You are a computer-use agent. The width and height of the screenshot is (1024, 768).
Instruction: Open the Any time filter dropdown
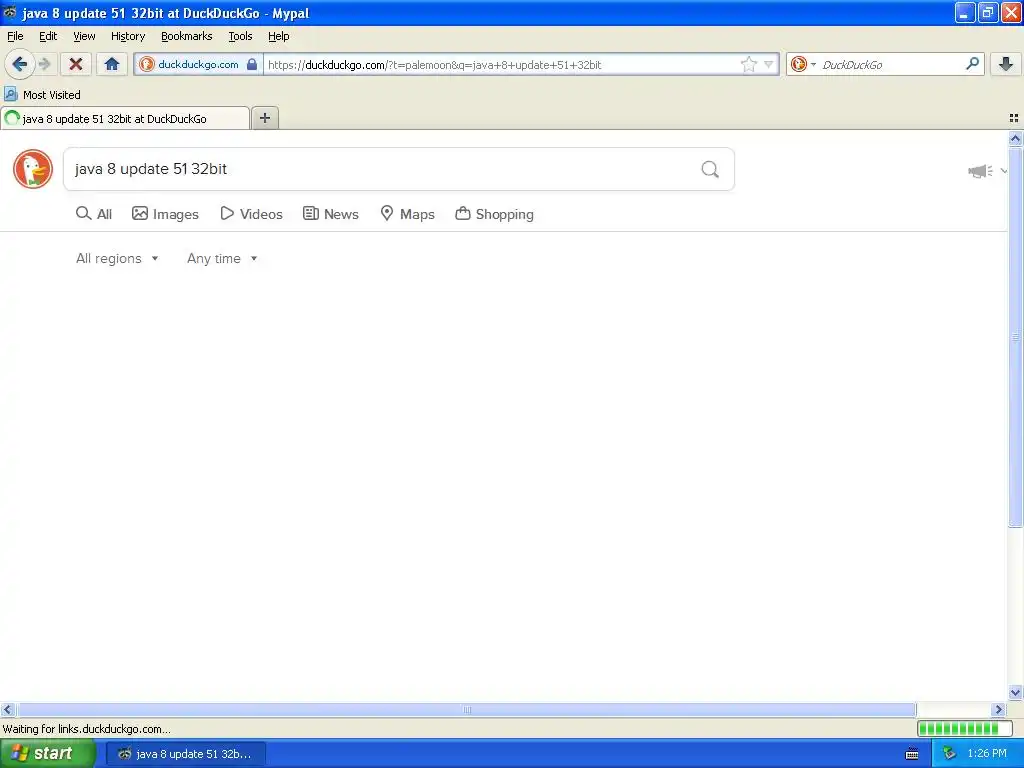pyautogui.click(x=222, y=259)
